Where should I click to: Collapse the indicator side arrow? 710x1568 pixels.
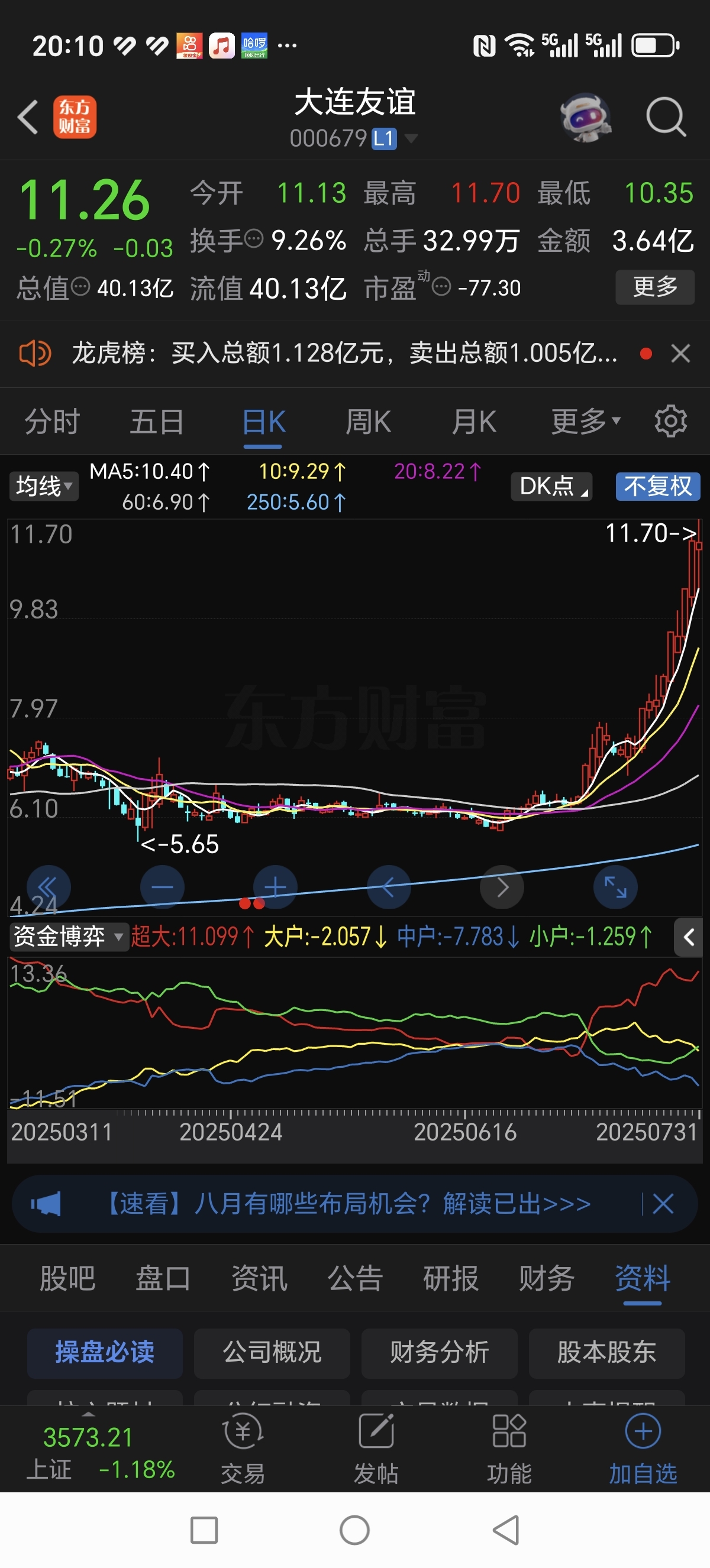click(x=688, y=937)
